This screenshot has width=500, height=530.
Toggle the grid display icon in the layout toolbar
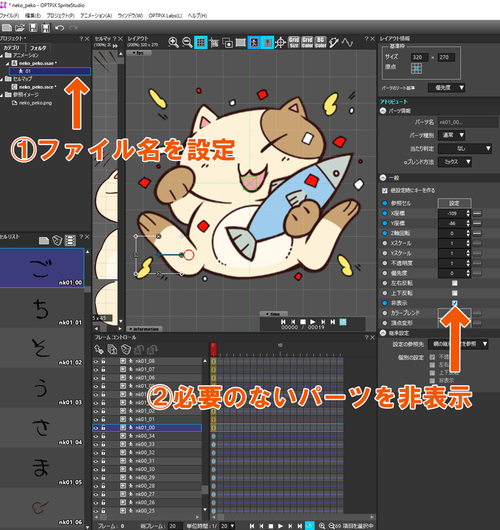(x=200, y=42)
